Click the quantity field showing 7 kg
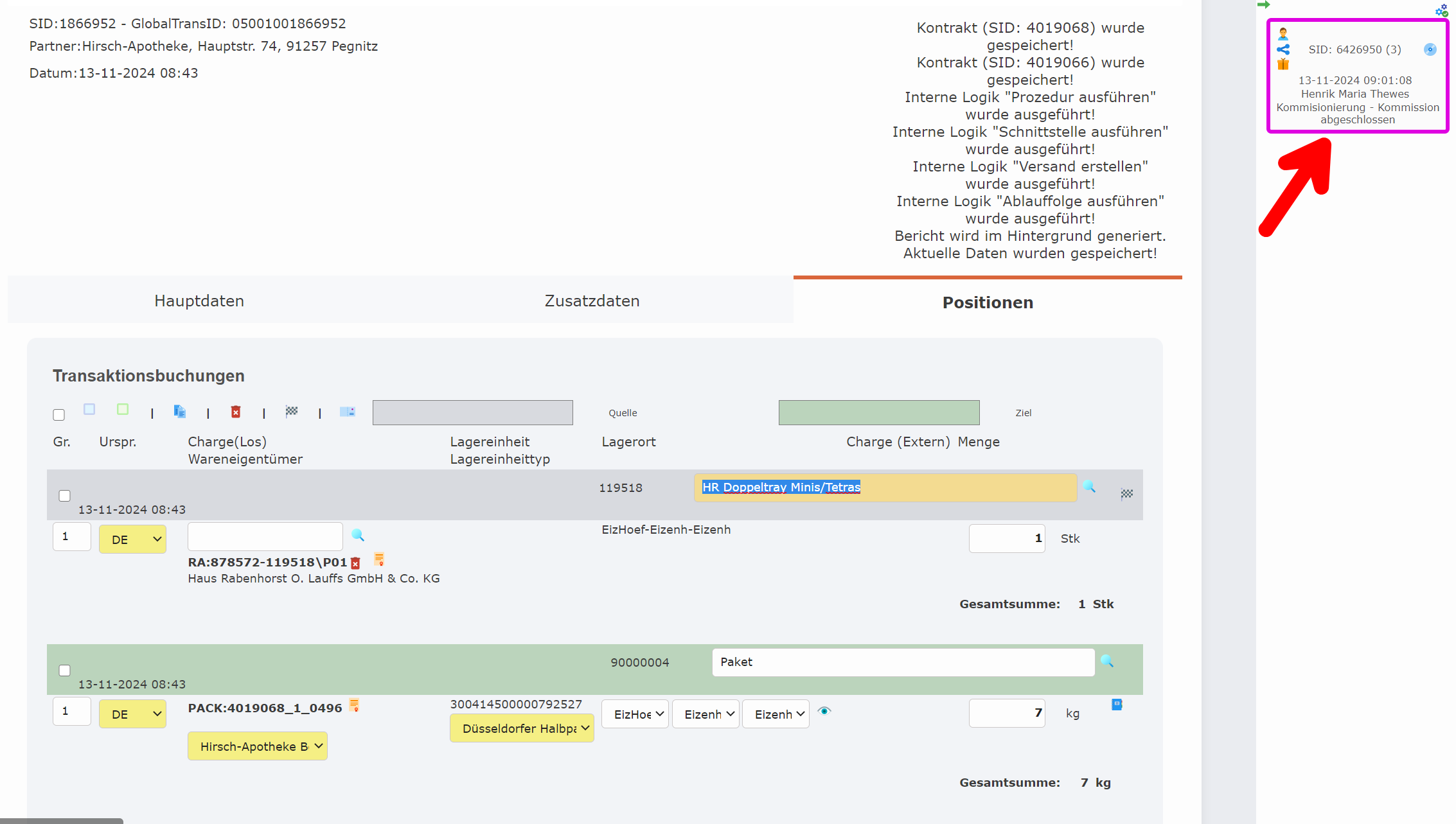 coord(1006,713)
